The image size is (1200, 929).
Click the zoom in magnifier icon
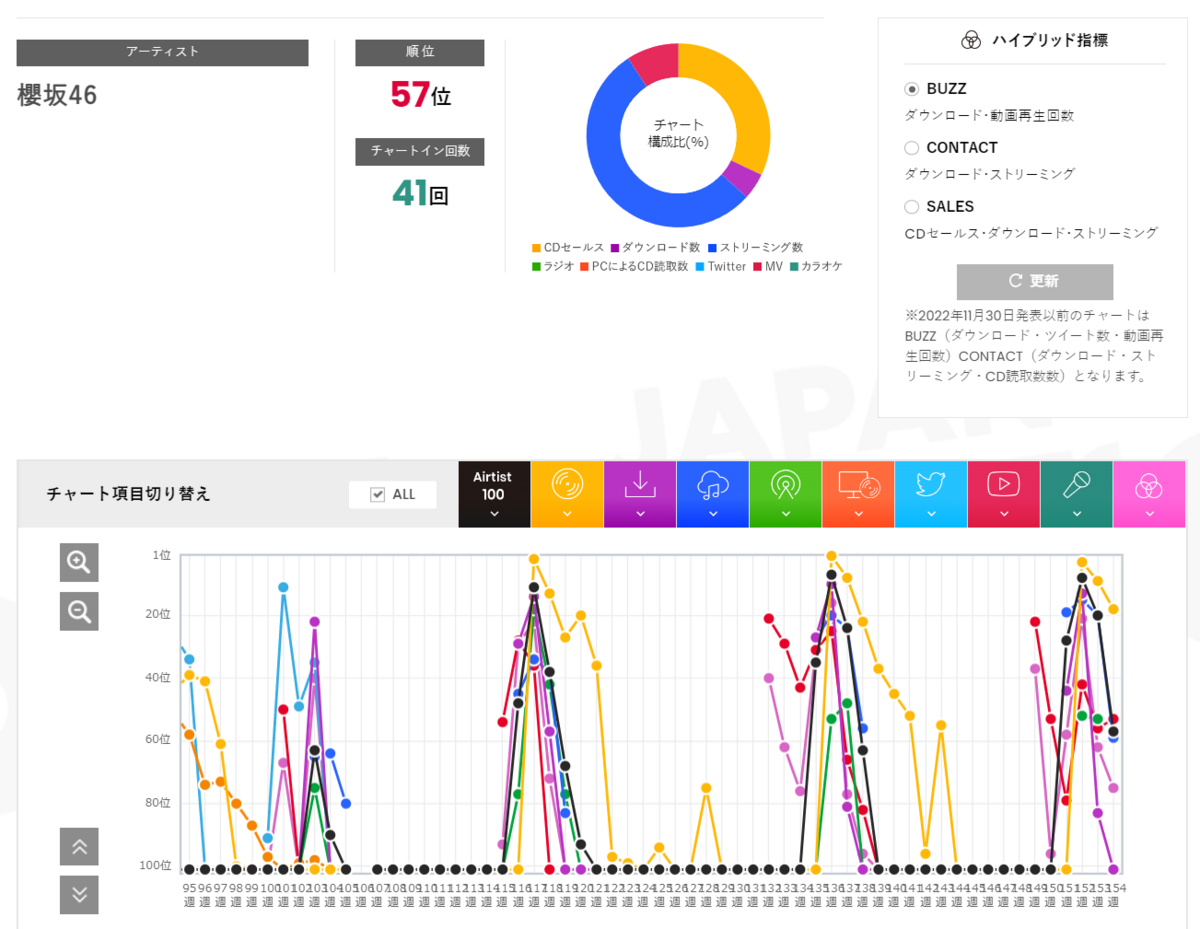[x=79, y=562]
